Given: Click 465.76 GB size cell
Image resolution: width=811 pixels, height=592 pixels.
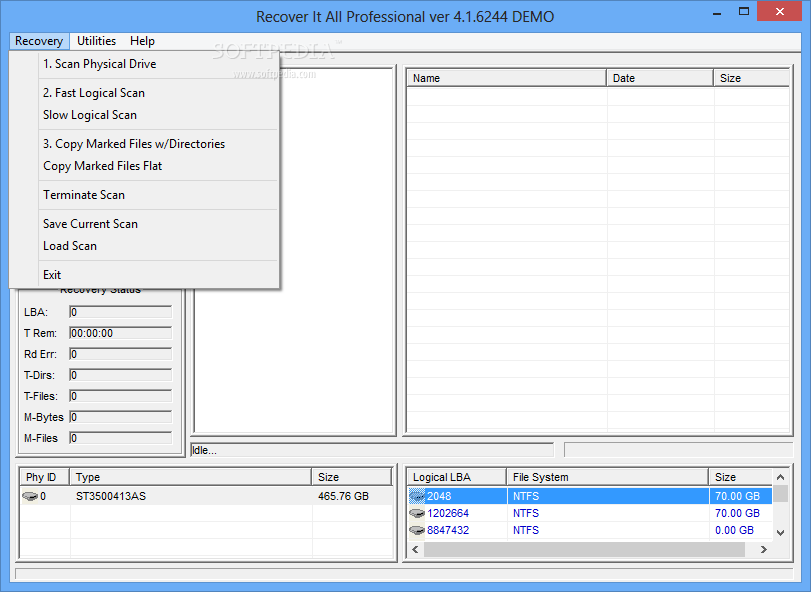Looking at the screenshot, I should (x=343, y=496).
